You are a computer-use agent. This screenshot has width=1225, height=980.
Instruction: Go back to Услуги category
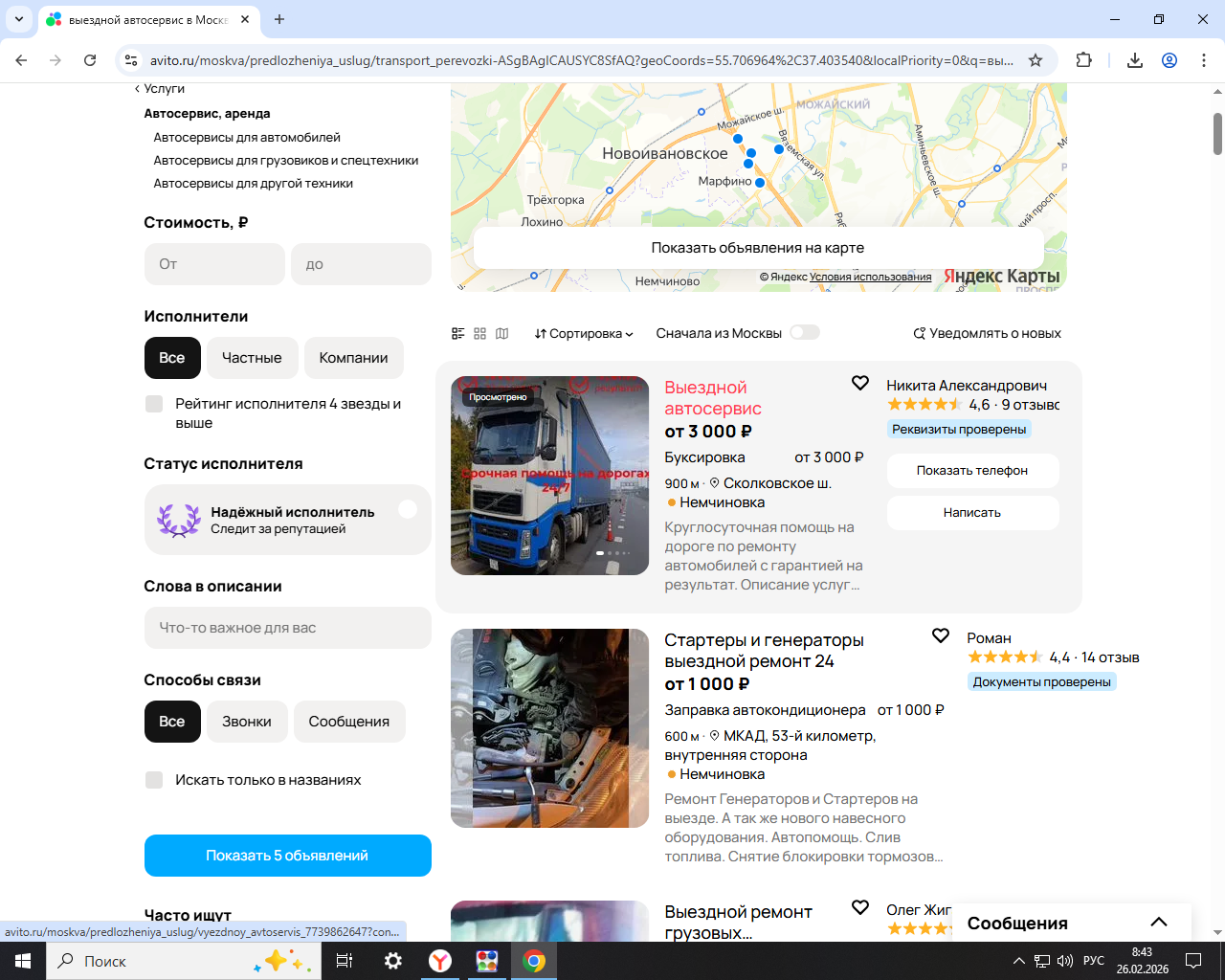click(x=160, y=88)
